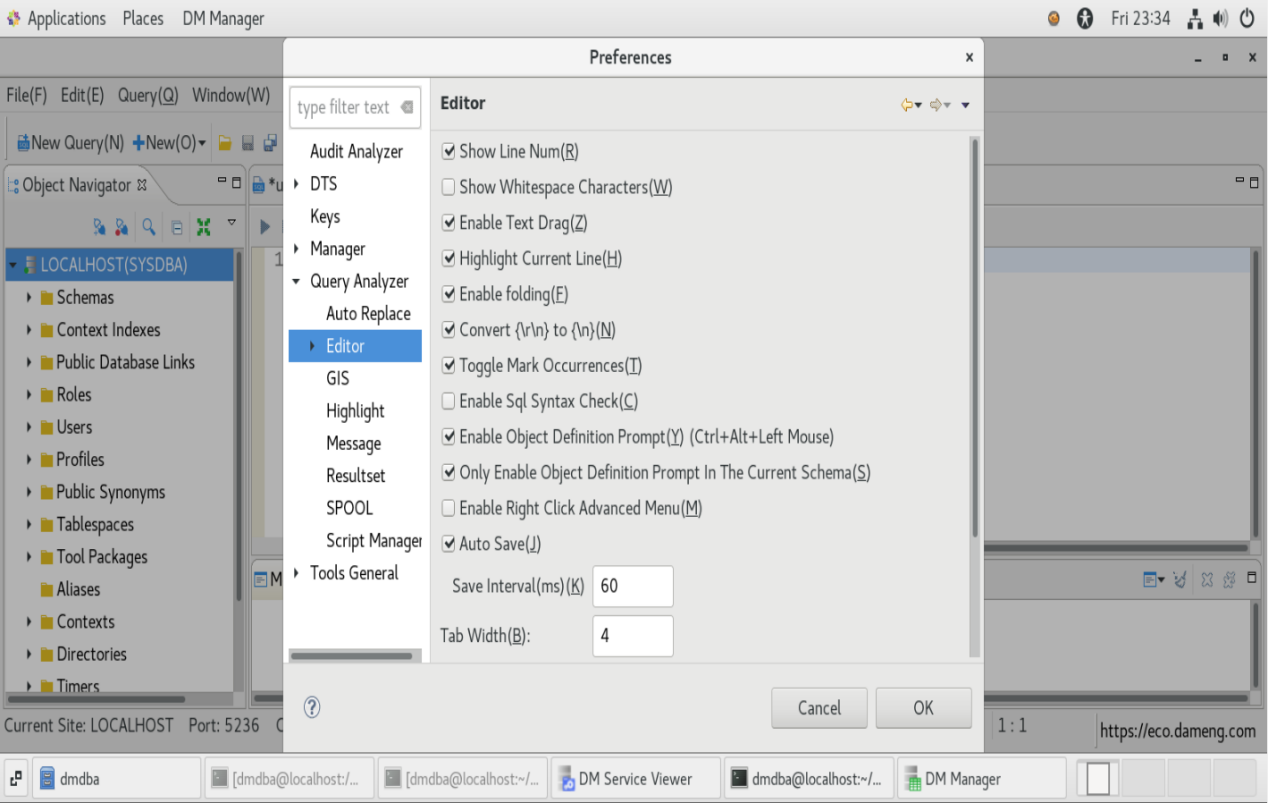
Task: Click the power icon in top bar
Action: tap(1247, 19)
